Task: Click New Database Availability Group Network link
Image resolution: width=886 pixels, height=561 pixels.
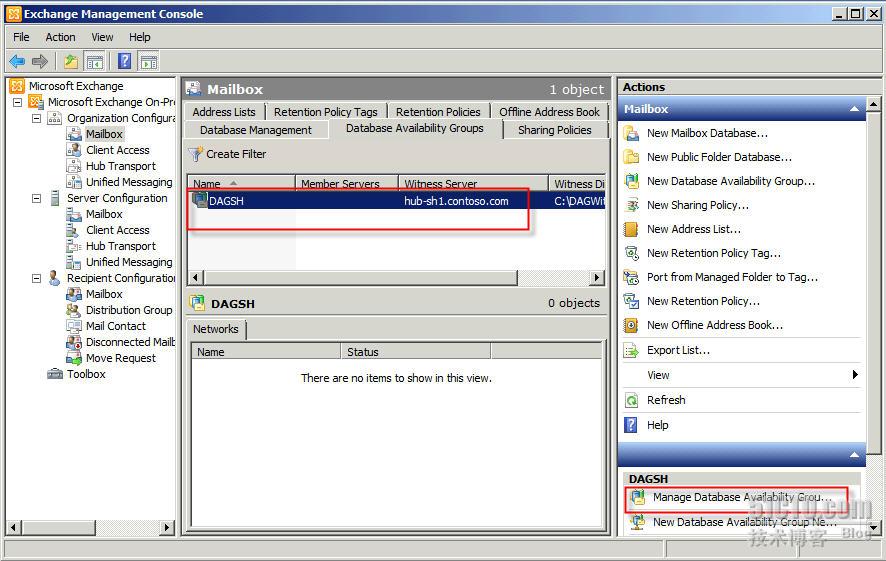Action: point(744,522)
